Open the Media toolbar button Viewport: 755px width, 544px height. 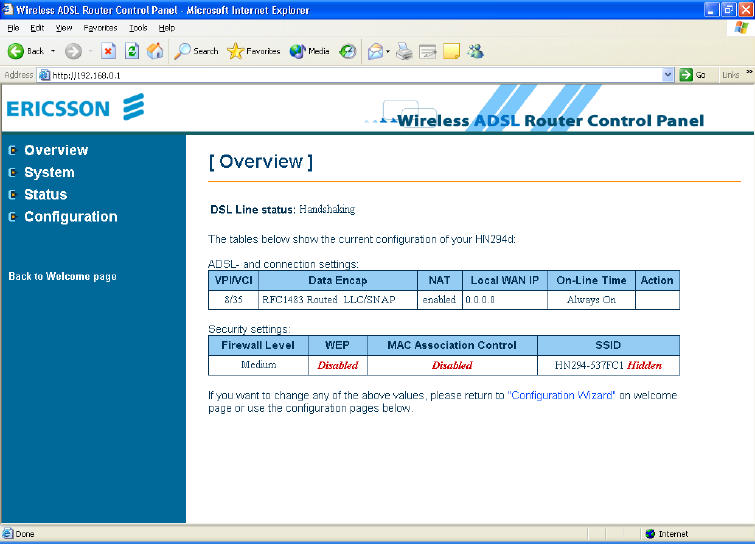tap(310, 51)
